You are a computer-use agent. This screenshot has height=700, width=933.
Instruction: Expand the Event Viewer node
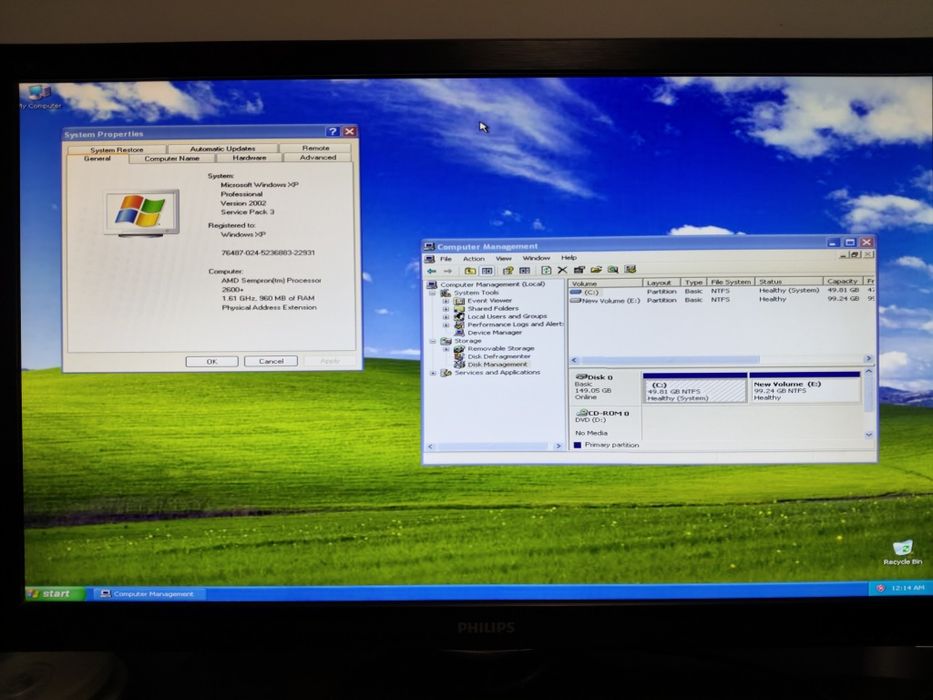tap(446, 301)
